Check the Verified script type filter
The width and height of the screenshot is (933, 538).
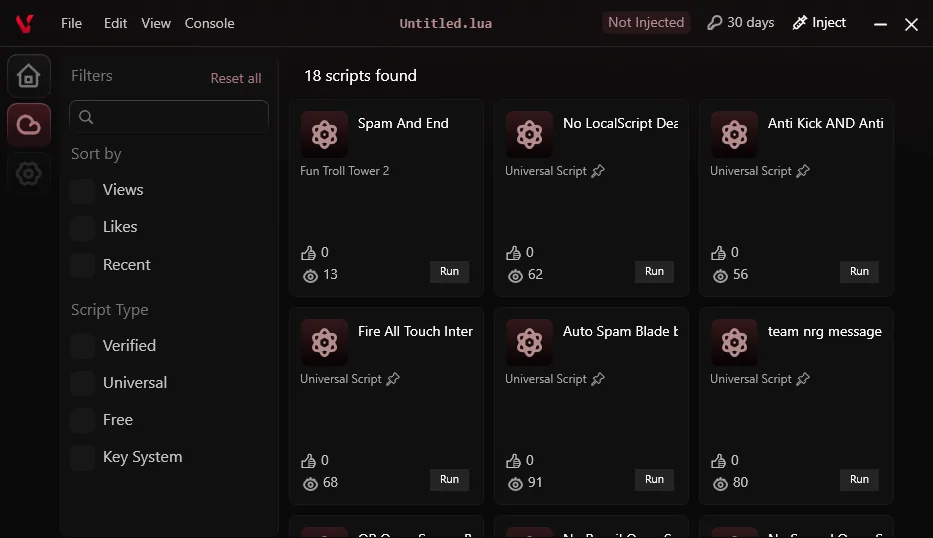click(82, 346)
